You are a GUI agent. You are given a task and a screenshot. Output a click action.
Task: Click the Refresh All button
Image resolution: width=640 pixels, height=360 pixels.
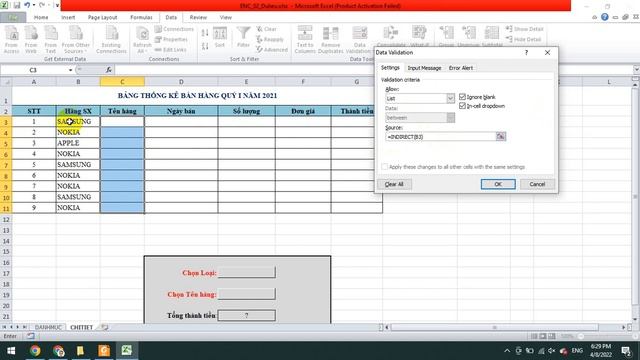pos(142,39)
